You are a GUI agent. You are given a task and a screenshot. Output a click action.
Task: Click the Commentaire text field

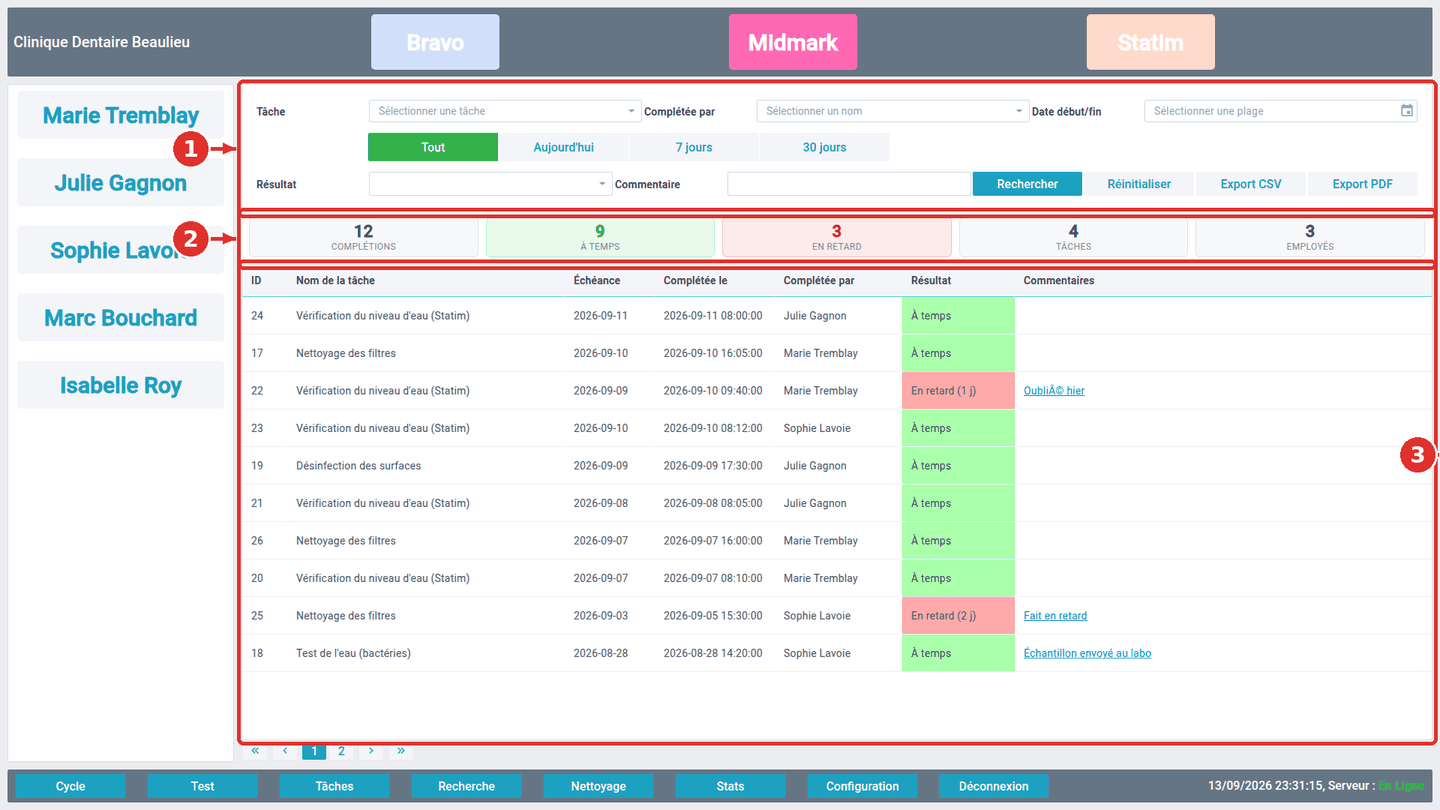click(x=849, y=184)
